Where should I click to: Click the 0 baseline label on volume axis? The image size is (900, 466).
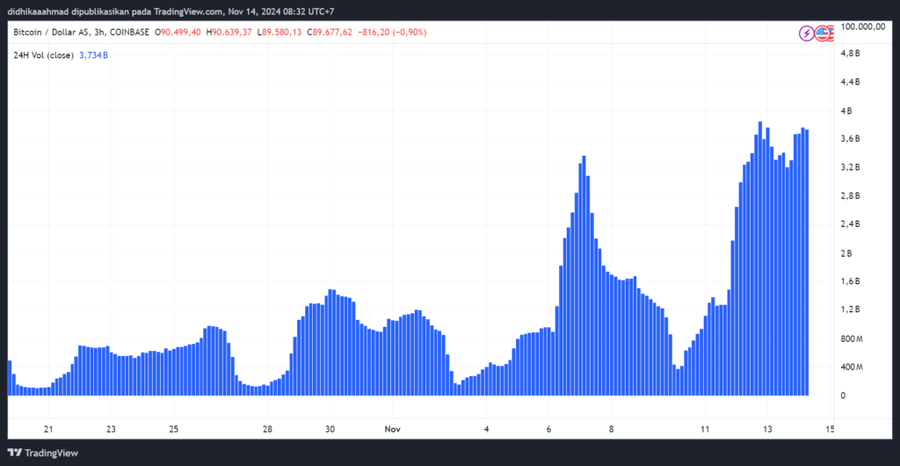(x=842, y=396)
